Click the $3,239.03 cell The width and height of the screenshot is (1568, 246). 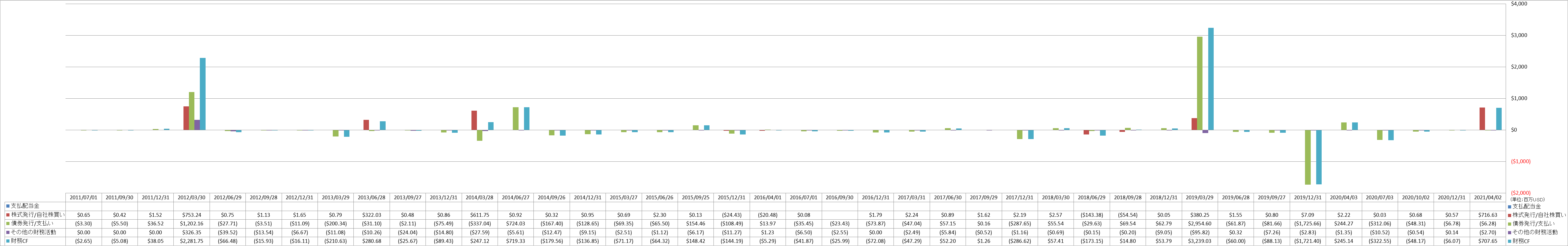click(x=1200, y=241)
